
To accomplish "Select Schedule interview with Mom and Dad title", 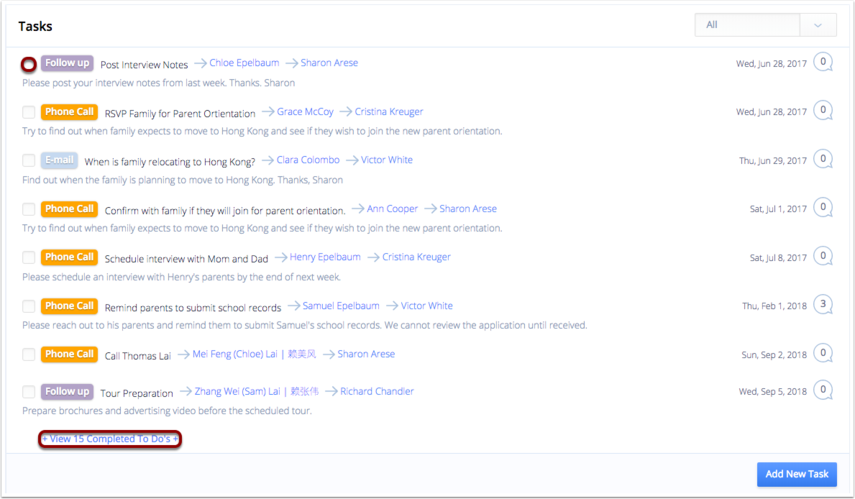I will (x=186, y=259).
